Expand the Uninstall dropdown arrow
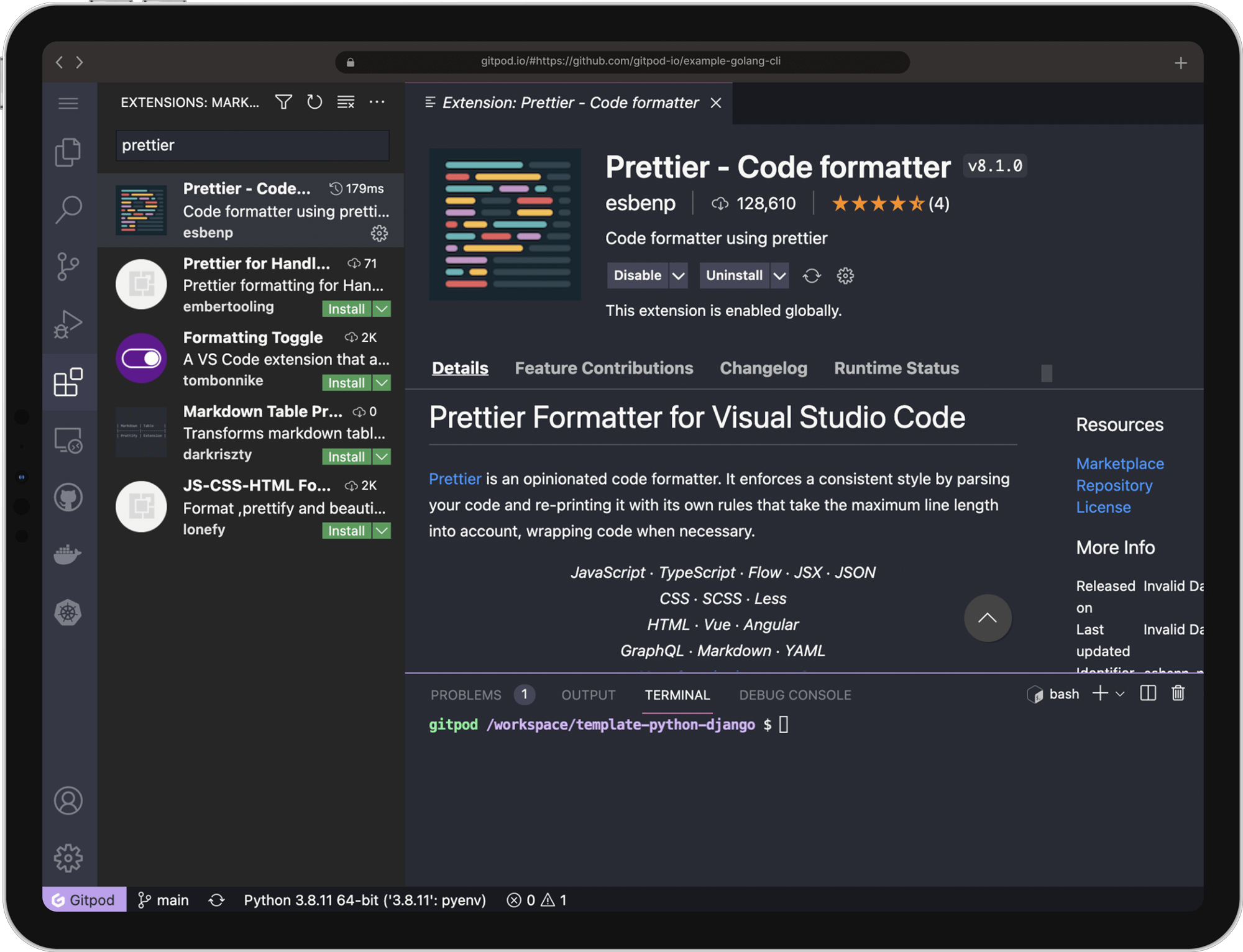This screenshot has width=1243, height=952. click(x=779, y=275)
